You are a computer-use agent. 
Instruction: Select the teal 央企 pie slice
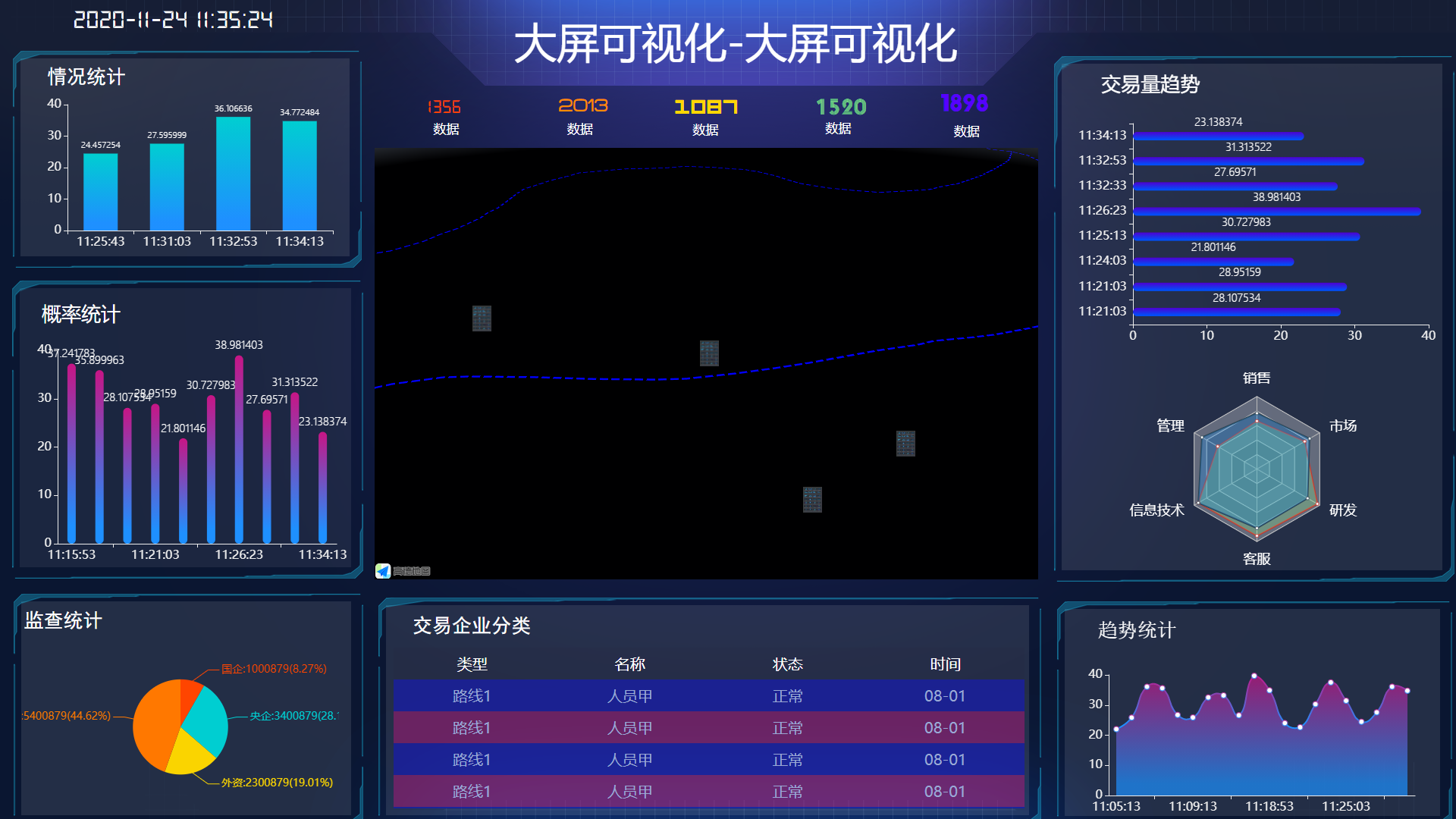pos(206,720)
